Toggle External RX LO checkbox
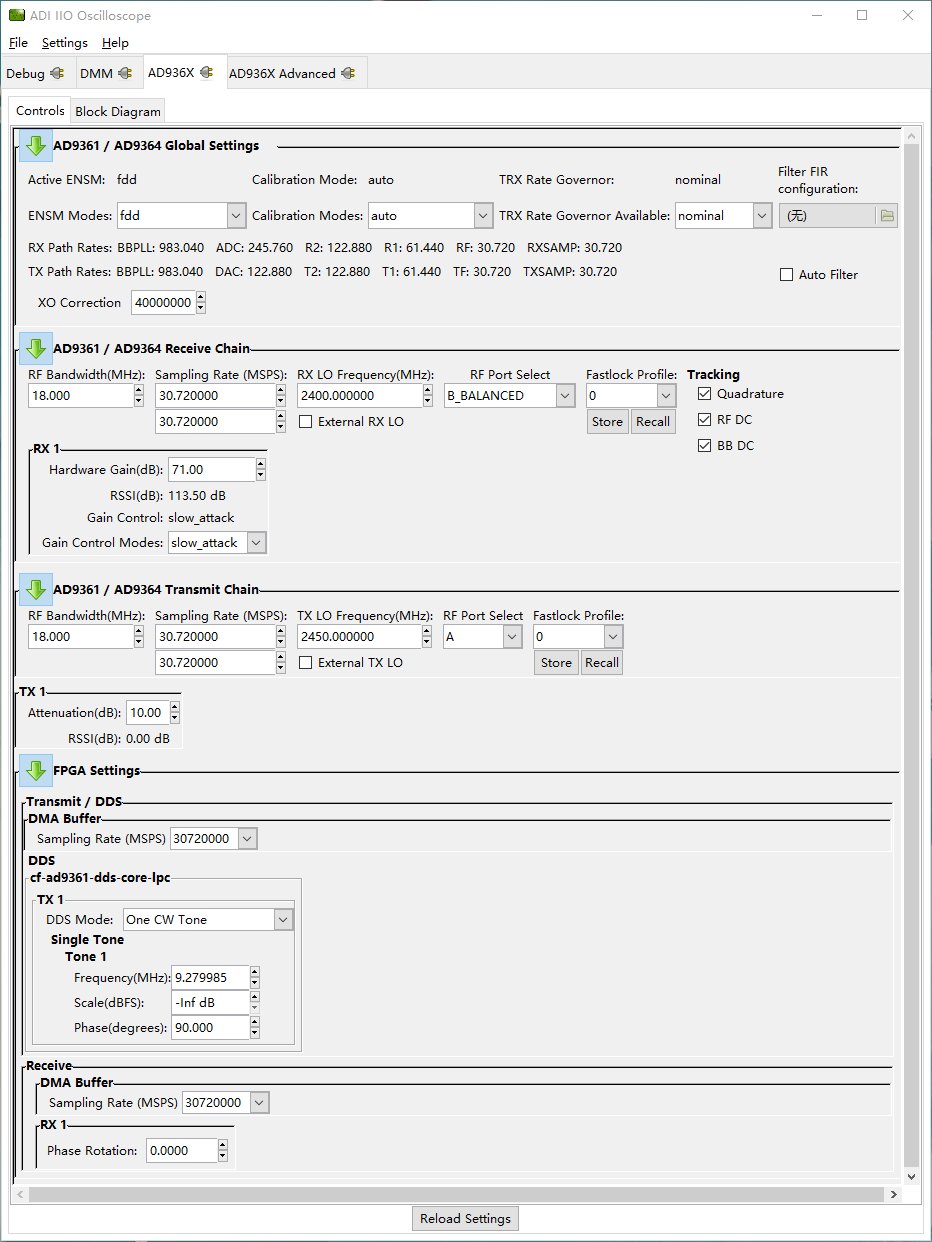Viewport: 932px width, 1242px height. [x=306, y=422]
